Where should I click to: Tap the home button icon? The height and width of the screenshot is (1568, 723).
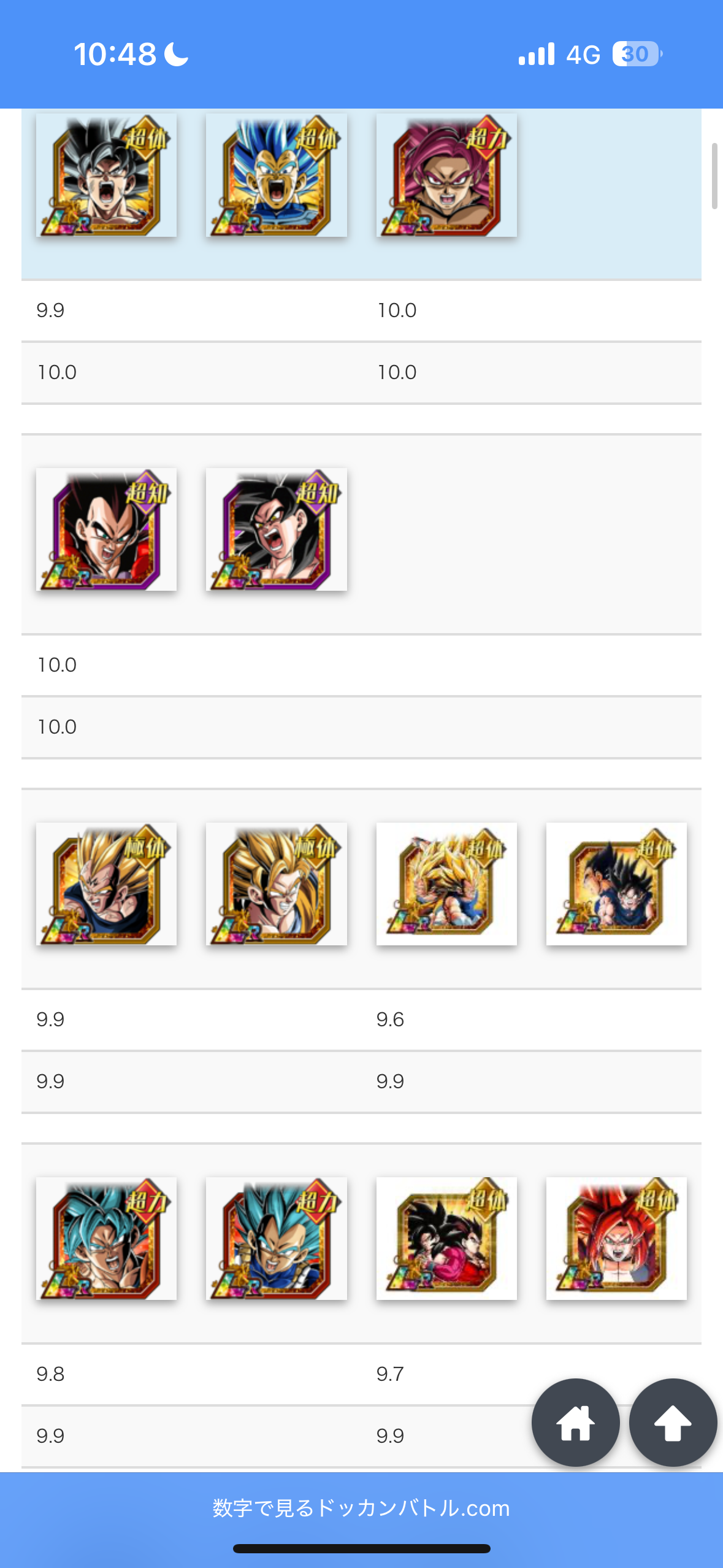575,1423
